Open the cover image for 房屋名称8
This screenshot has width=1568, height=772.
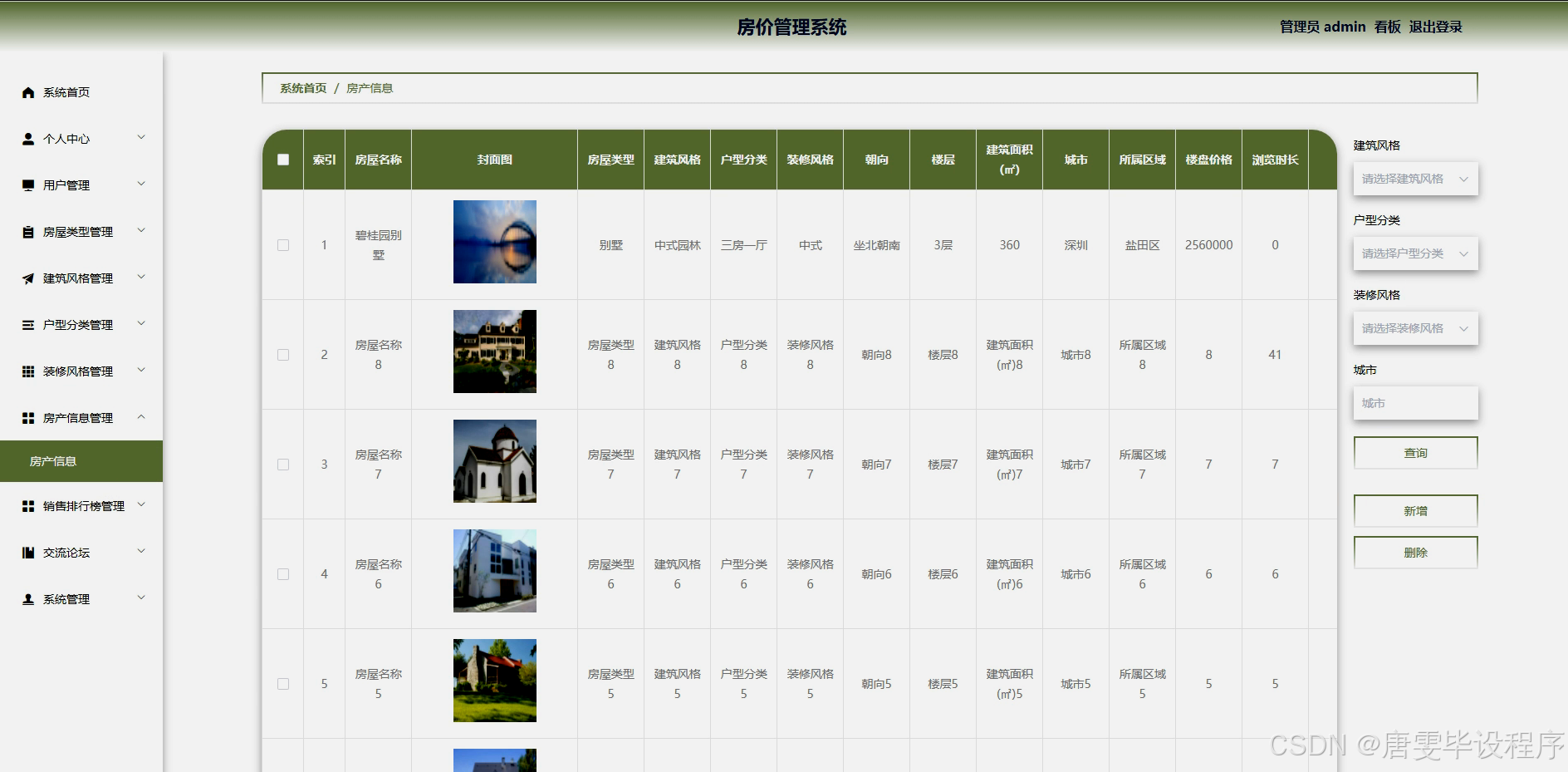click(x=495, y=352)
